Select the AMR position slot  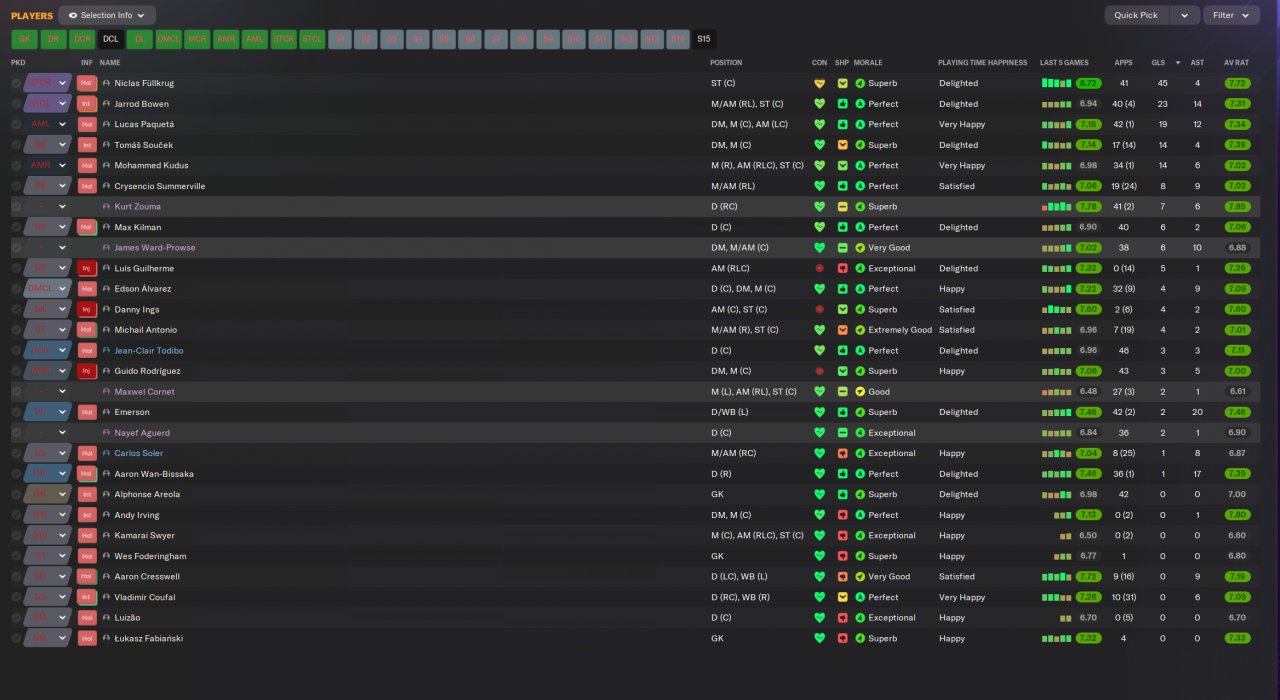(x=226, y=40)
